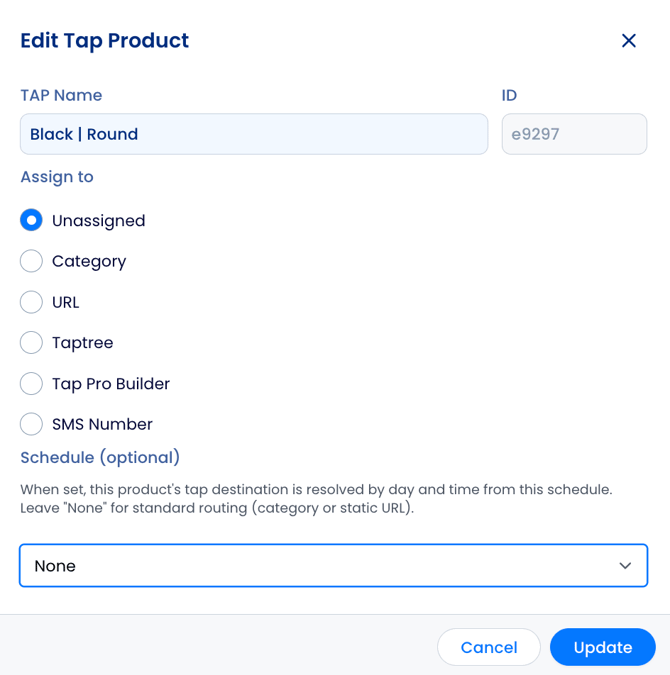
Task: Select the URL radio option
Action: pyautogui.click(x=31, y=302)
